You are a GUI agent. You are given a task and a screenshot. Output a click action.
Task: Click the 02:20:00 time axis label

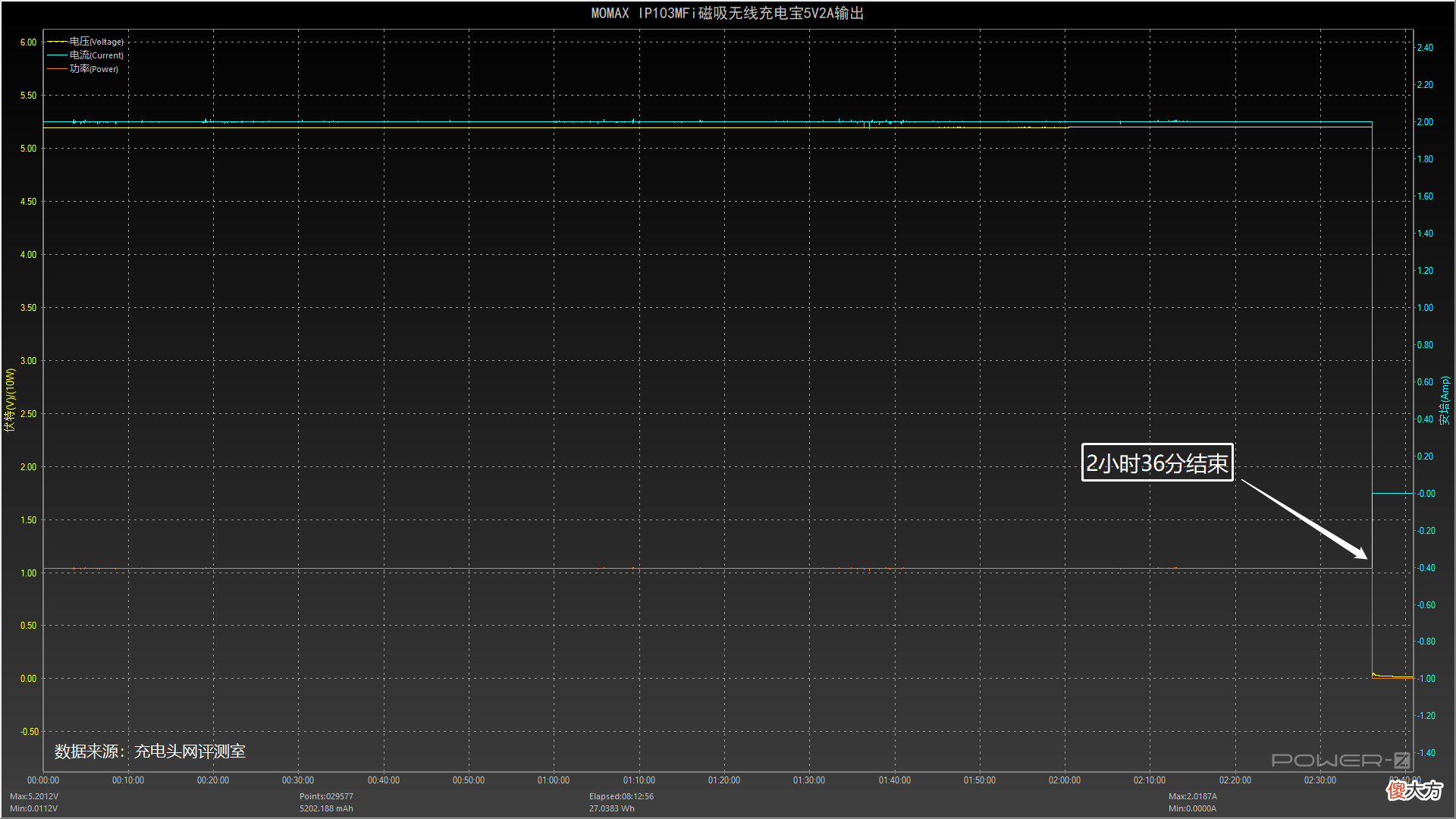coord(1235,780)
